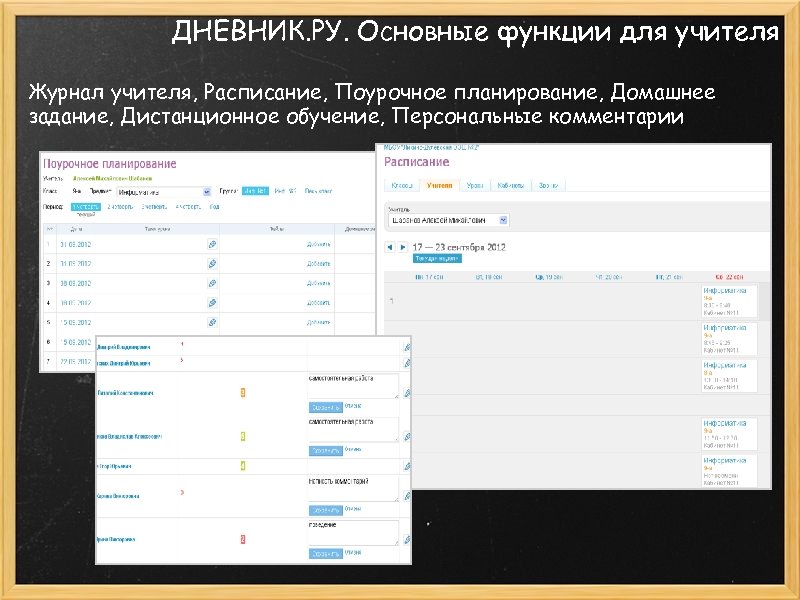Click red grade 2 next to 'поведение'
Viewport: 800px width, 600px height.
pyautogui.click(x=243, y=539)
